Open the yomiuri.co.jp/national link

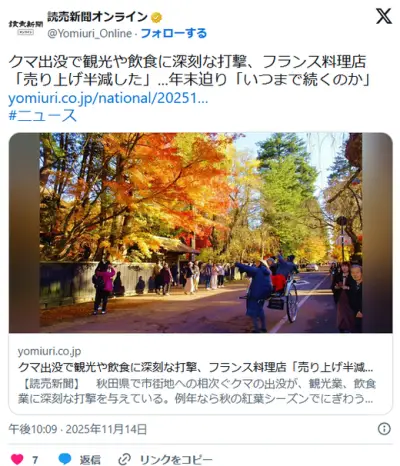click(x=108, y=98)
